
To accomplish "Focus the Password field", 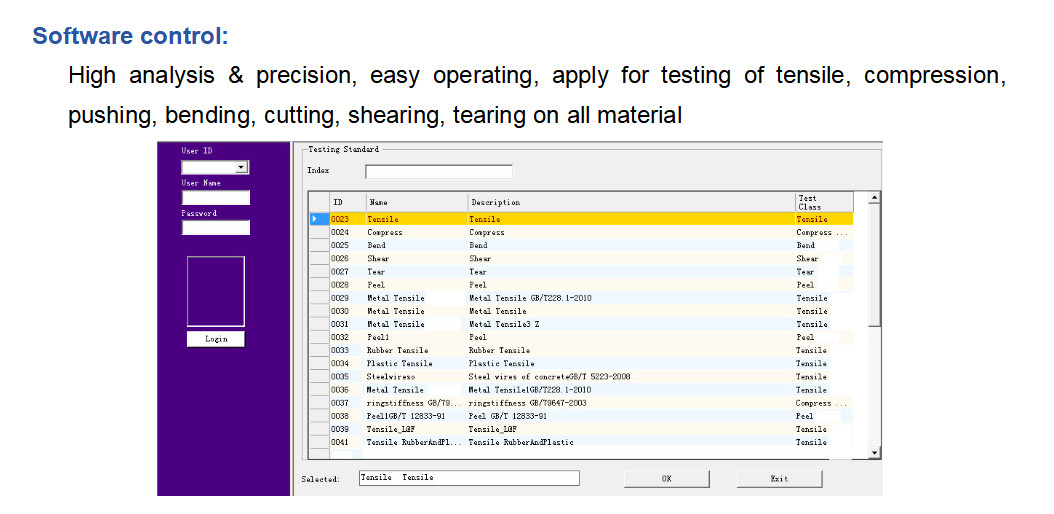I will [215, 228].
